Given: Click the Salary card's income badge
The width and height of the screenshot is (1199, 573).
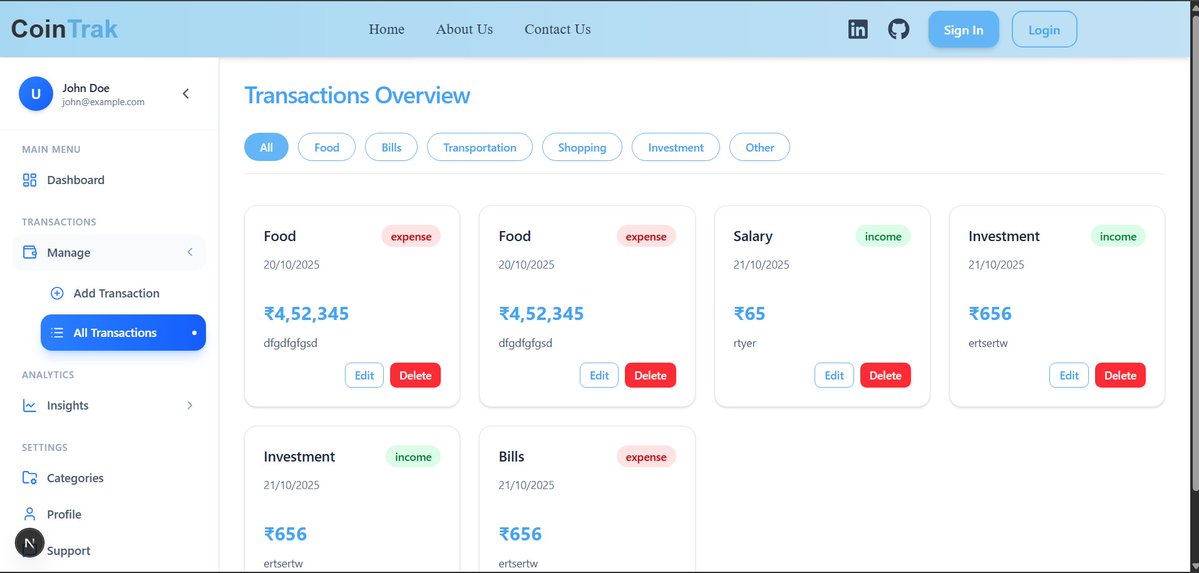Looking at the screenshot, I should click(883, 236).
